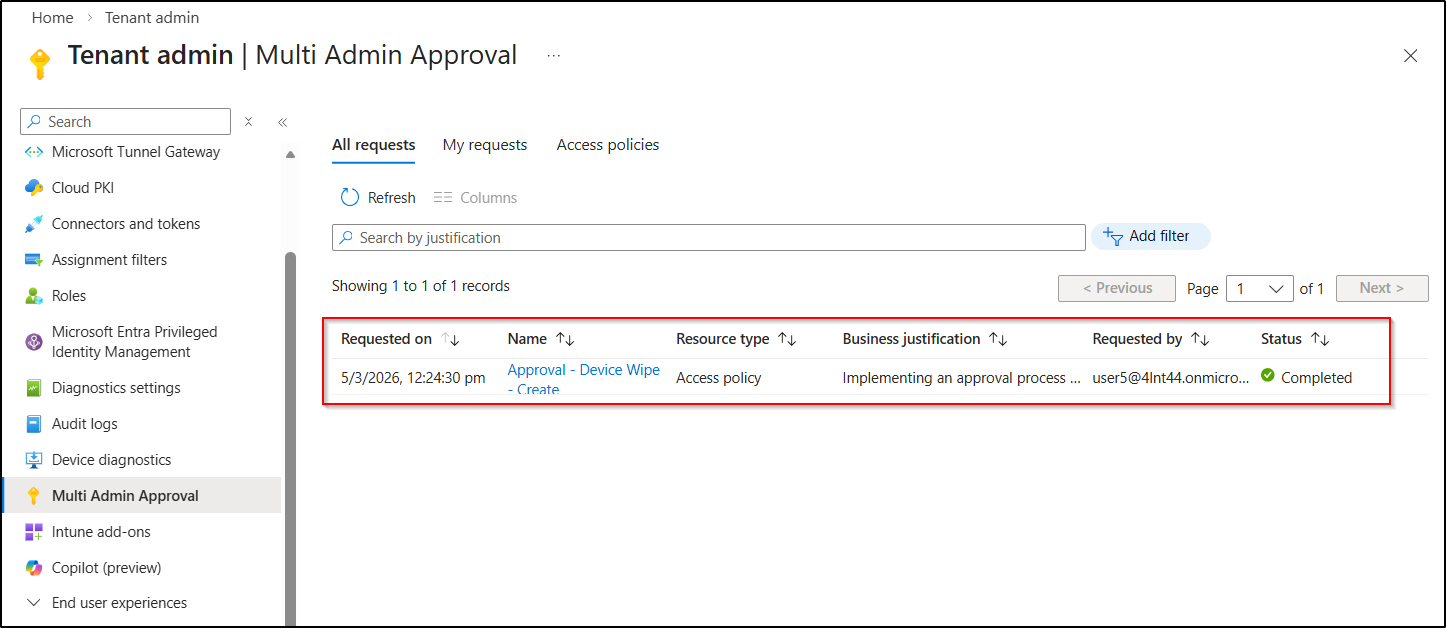The height and width of the screenshot is (628, 1446).
Task: Switch to the My requests tab
Action: [x=484, y=144]
